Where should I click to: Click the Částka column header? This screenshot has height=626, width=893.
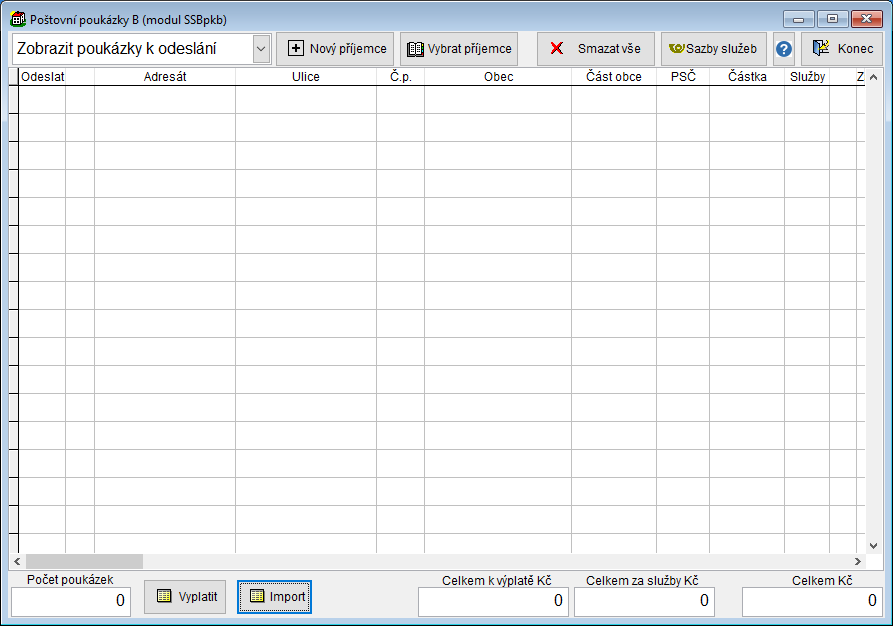point(747,77)
